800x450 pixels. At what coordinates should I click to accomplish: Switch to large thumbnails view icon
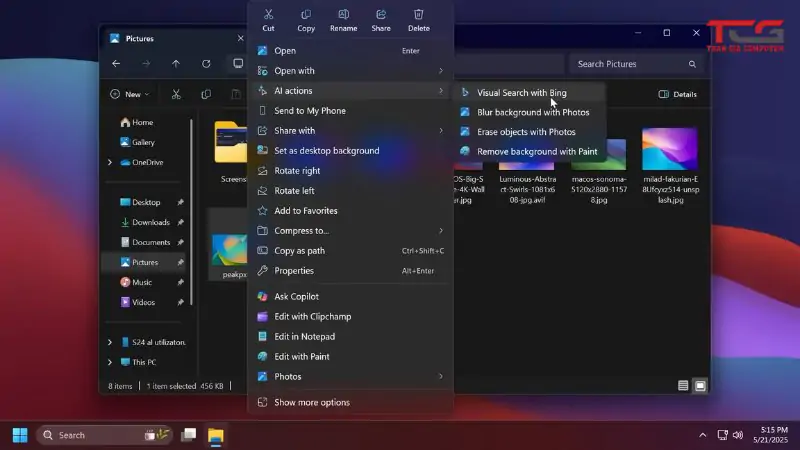(700, 386)
